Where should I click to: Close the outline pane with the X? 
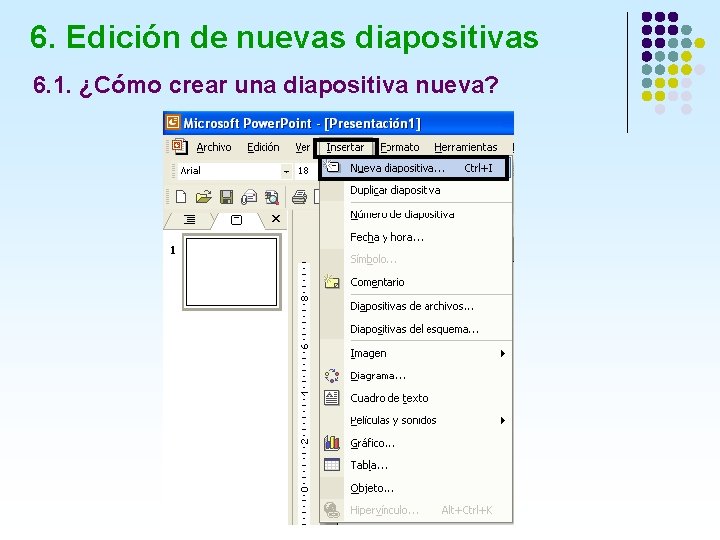[x=276, y=219]
